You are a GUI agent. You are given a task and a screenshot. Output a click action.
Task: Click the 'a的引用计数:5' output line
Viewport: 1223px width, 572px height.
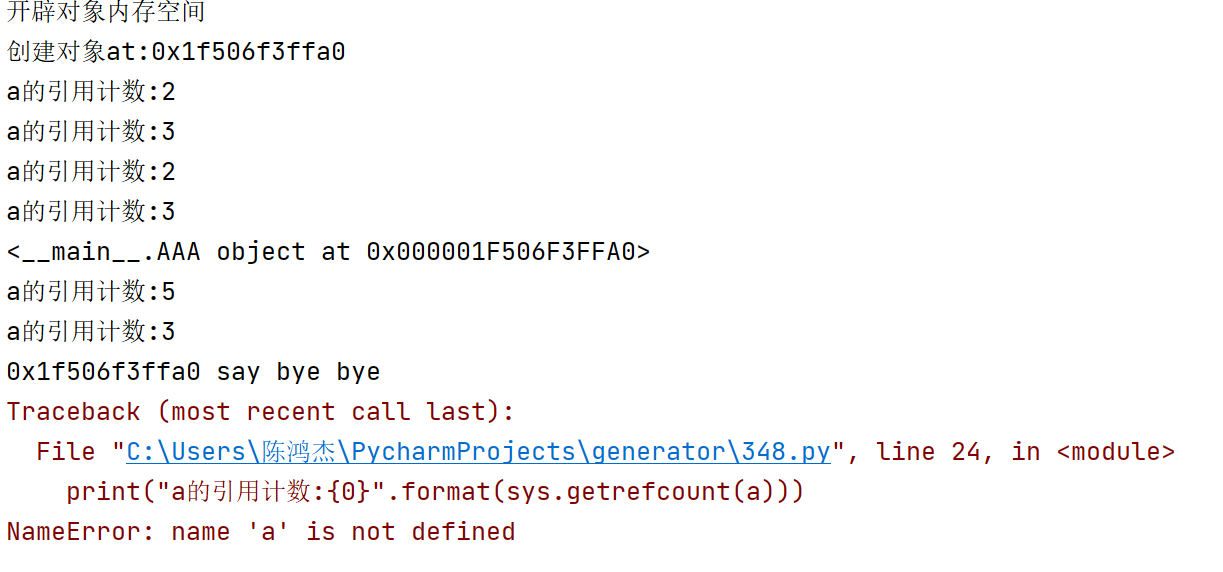(x=91, y=292)
